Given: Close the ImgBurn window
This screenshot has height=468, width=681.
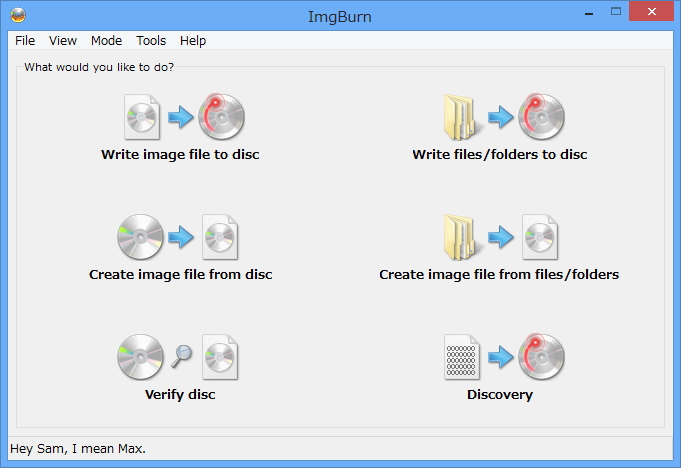Looking at the screenshot, I should click(x=651, y=12).
